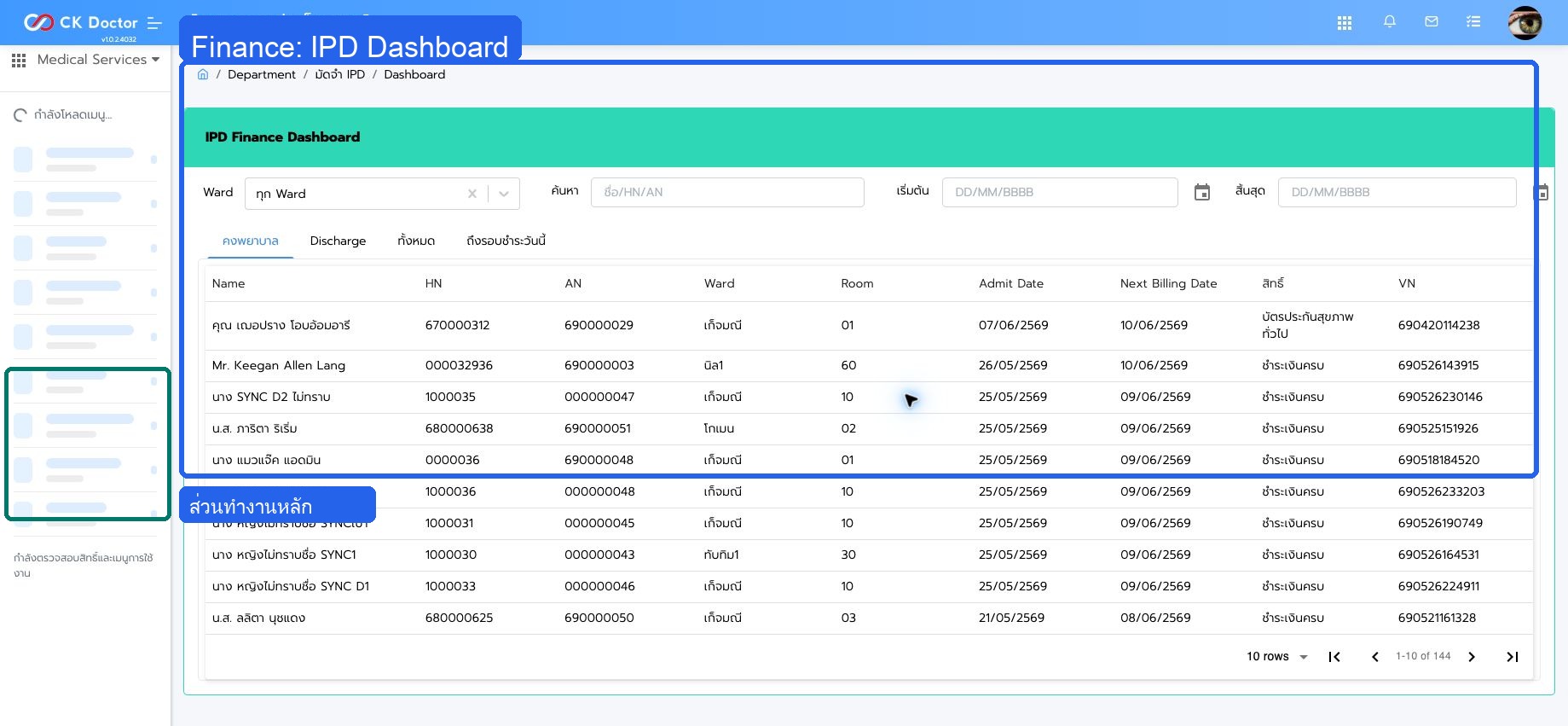Viewport: 1568px width, 726px height.
Task: Go to last page of table
Action: (x=1513, y=656)
